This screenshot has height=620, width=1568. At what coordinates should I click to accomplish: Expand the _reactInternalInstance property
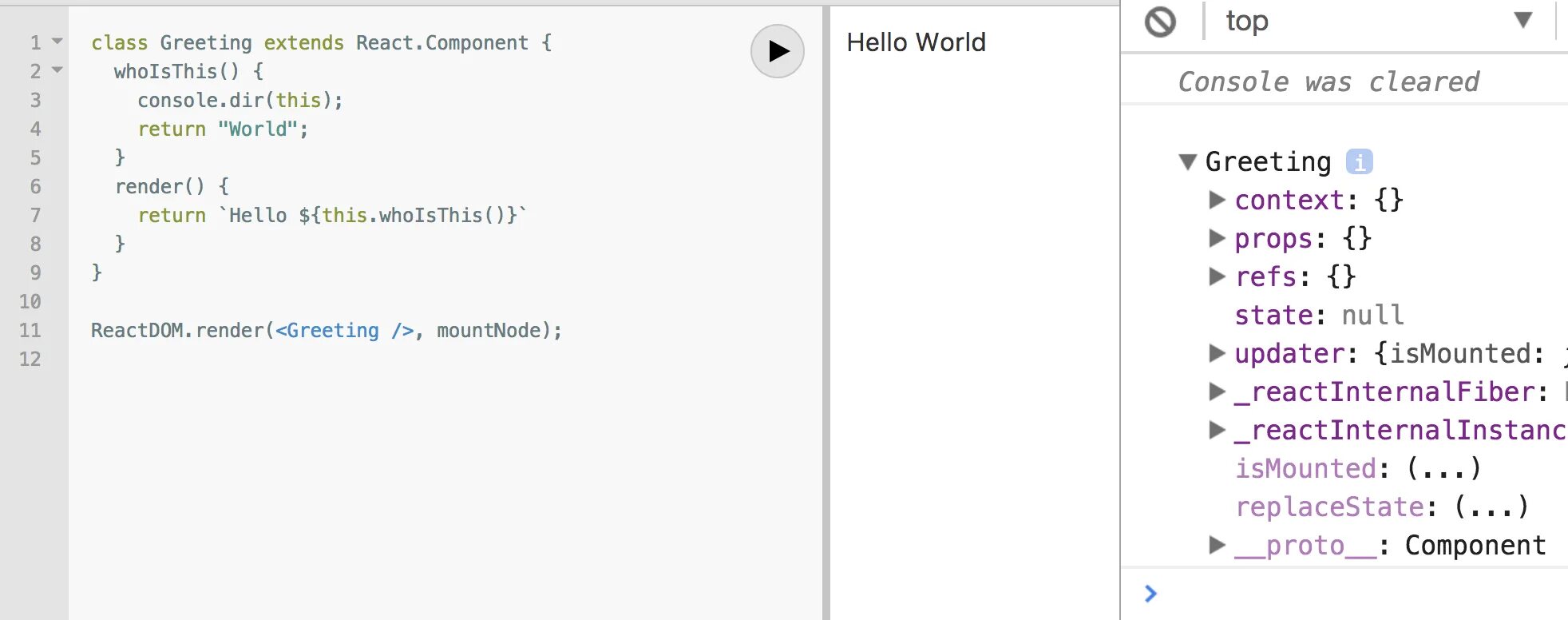(x=1217, y=430)
